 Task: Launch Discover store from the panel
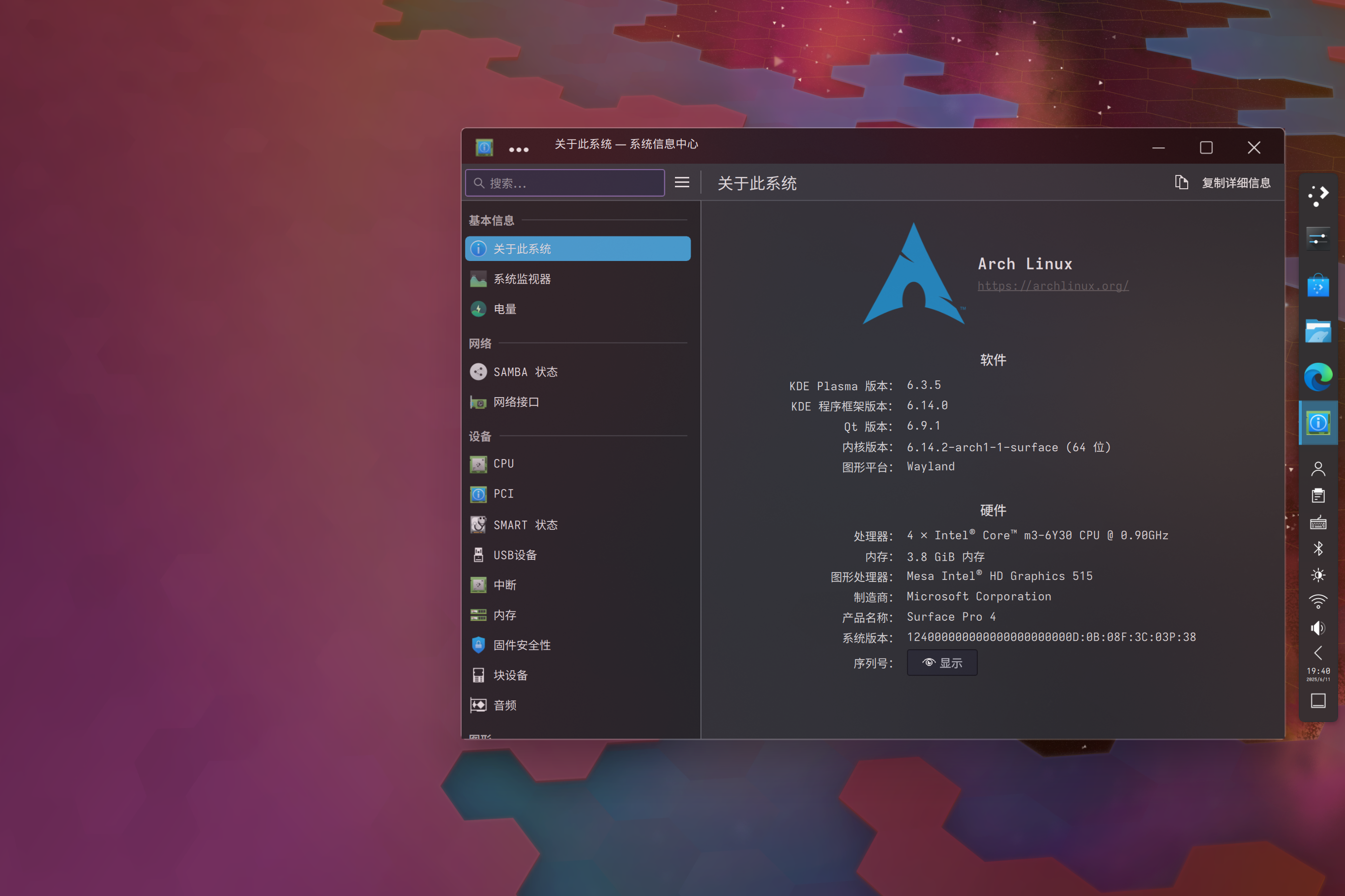[1317, 285]
